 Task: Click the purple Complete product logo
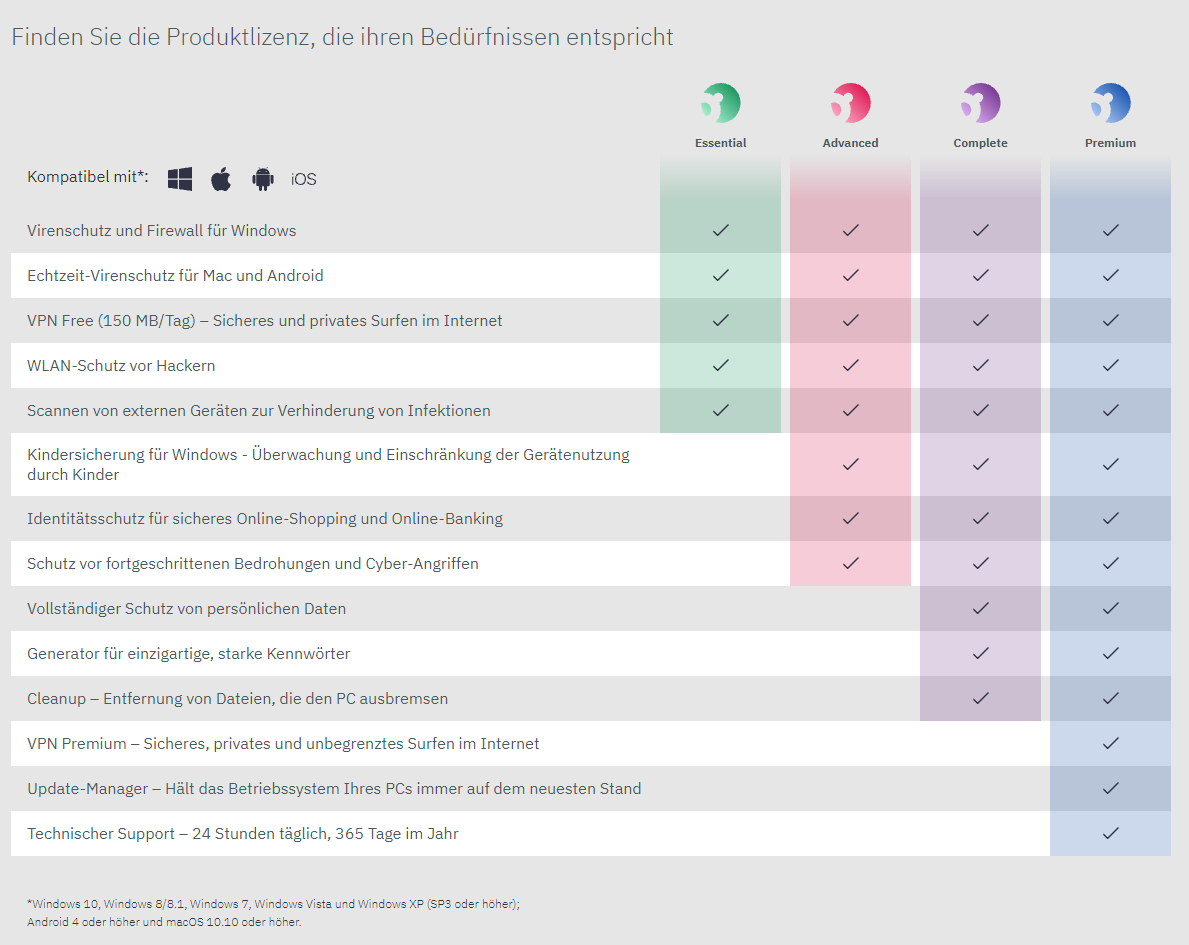(x=980, y=103)
